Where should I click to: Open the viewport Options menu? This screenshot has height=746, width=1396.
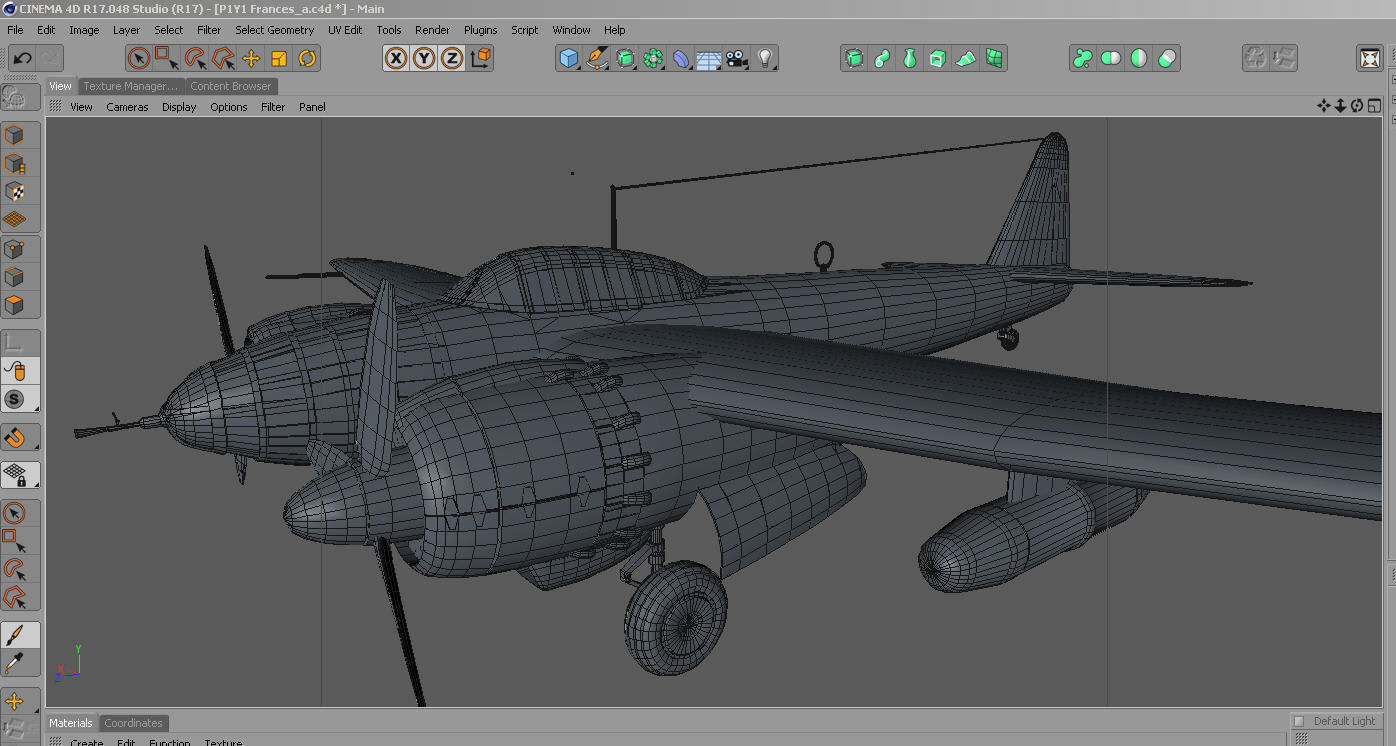pos(228,107)
